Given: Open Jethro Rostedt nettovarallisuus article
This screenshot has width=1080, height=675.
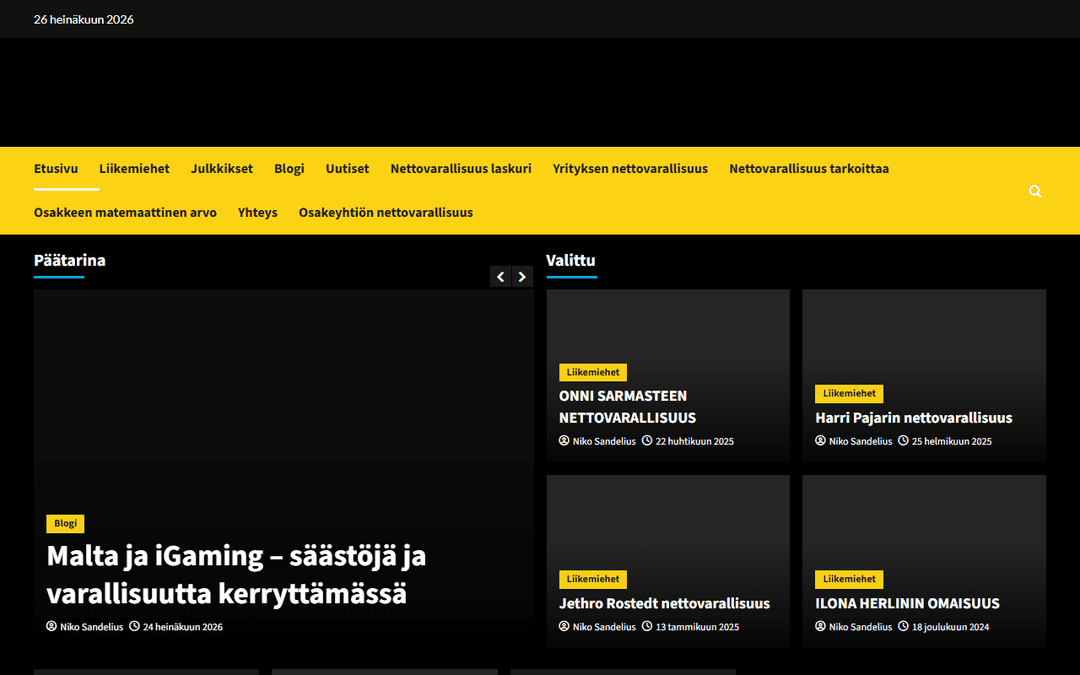Looking at the screenshot, I should tap(665, 603).
